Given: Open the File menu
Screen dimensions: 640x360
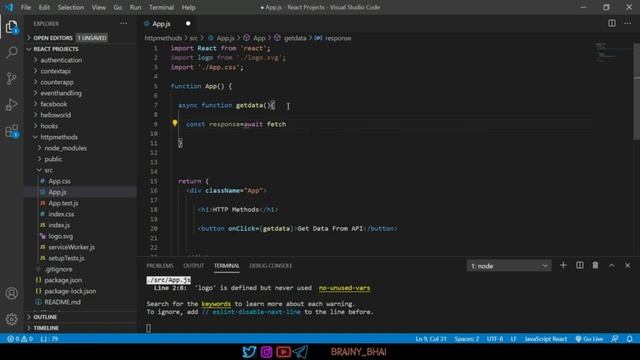Looking at the screenshot, I should pyautogui.click(x=26, y=7).
